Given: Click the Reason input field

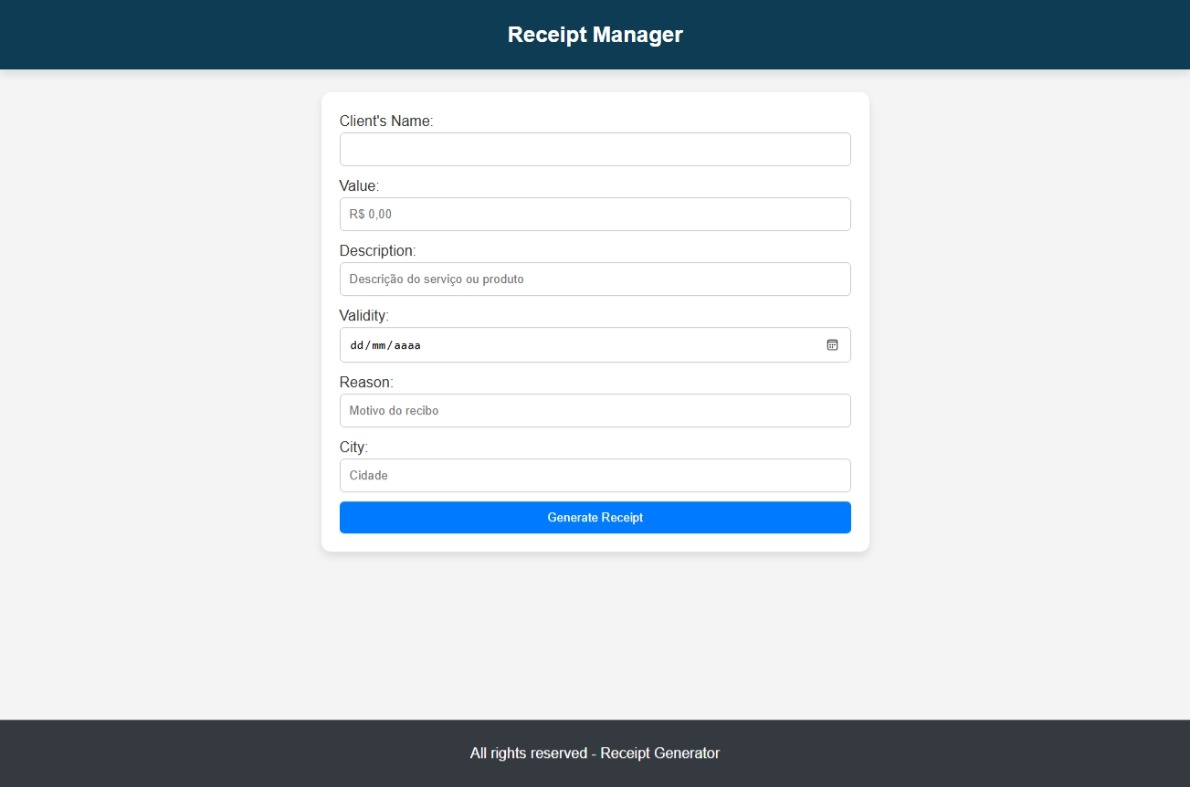Looking at the screenshot, I should [x=595, y=410].
